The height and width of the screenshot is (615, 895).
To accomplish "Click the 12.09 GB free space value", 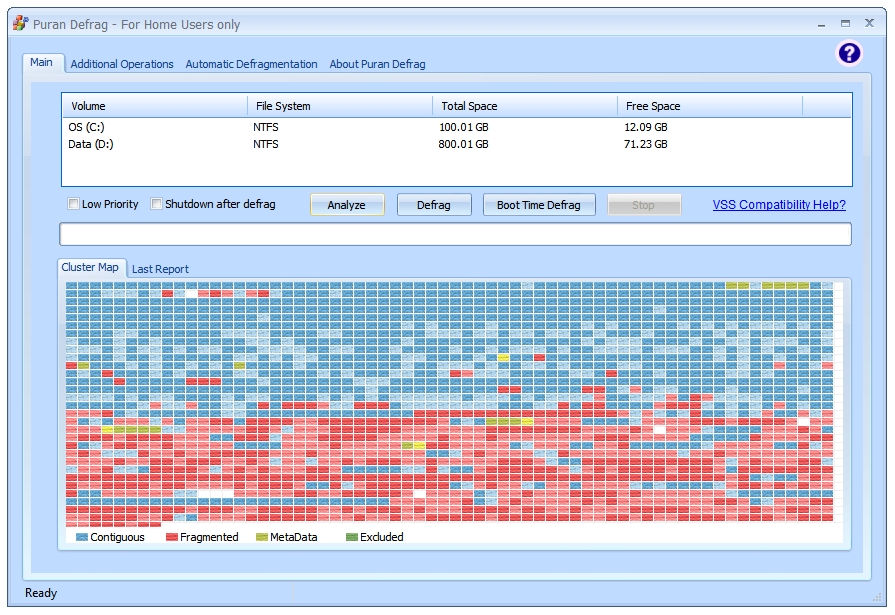I will coord(646,127).
